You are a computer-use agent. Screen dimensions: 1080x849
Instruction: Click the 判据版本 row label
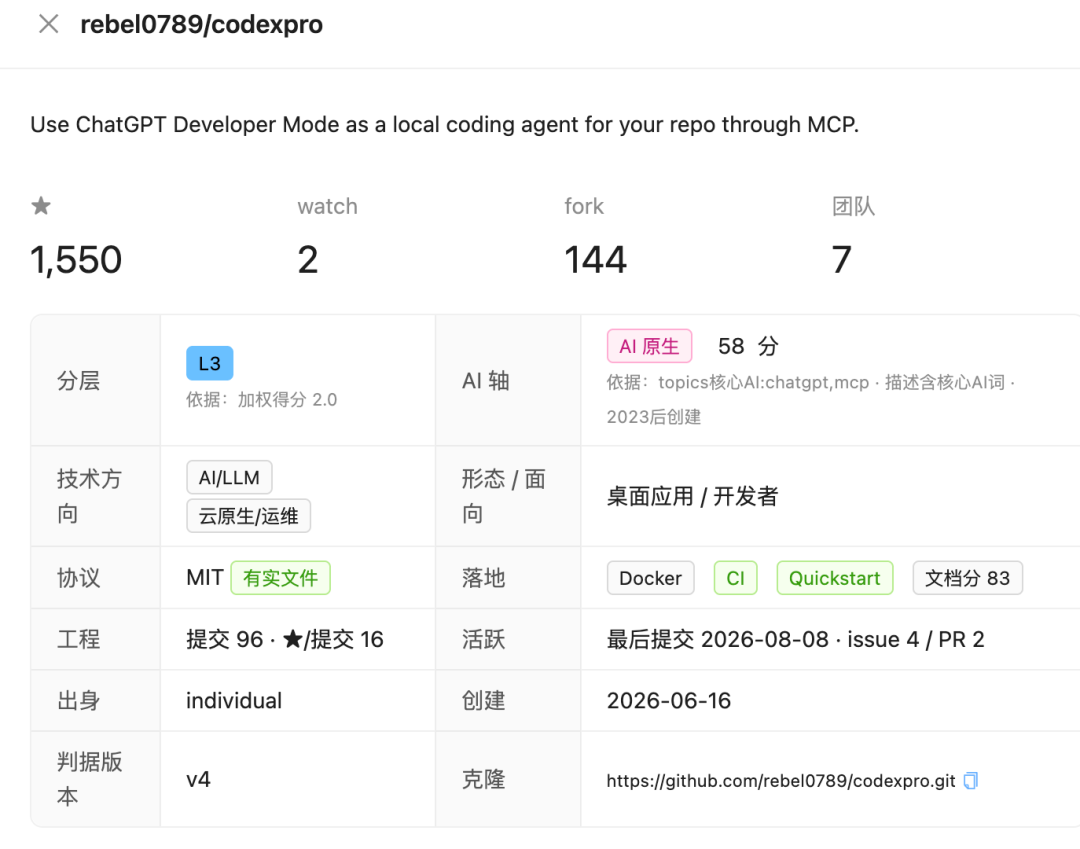click(x=89, y=779)
